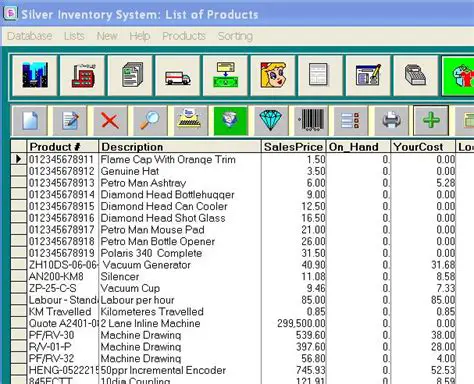This screenshot has width=474, height=384.
Task: Open the Help menu
Action: pyautogui.click(x=140, y=36)
